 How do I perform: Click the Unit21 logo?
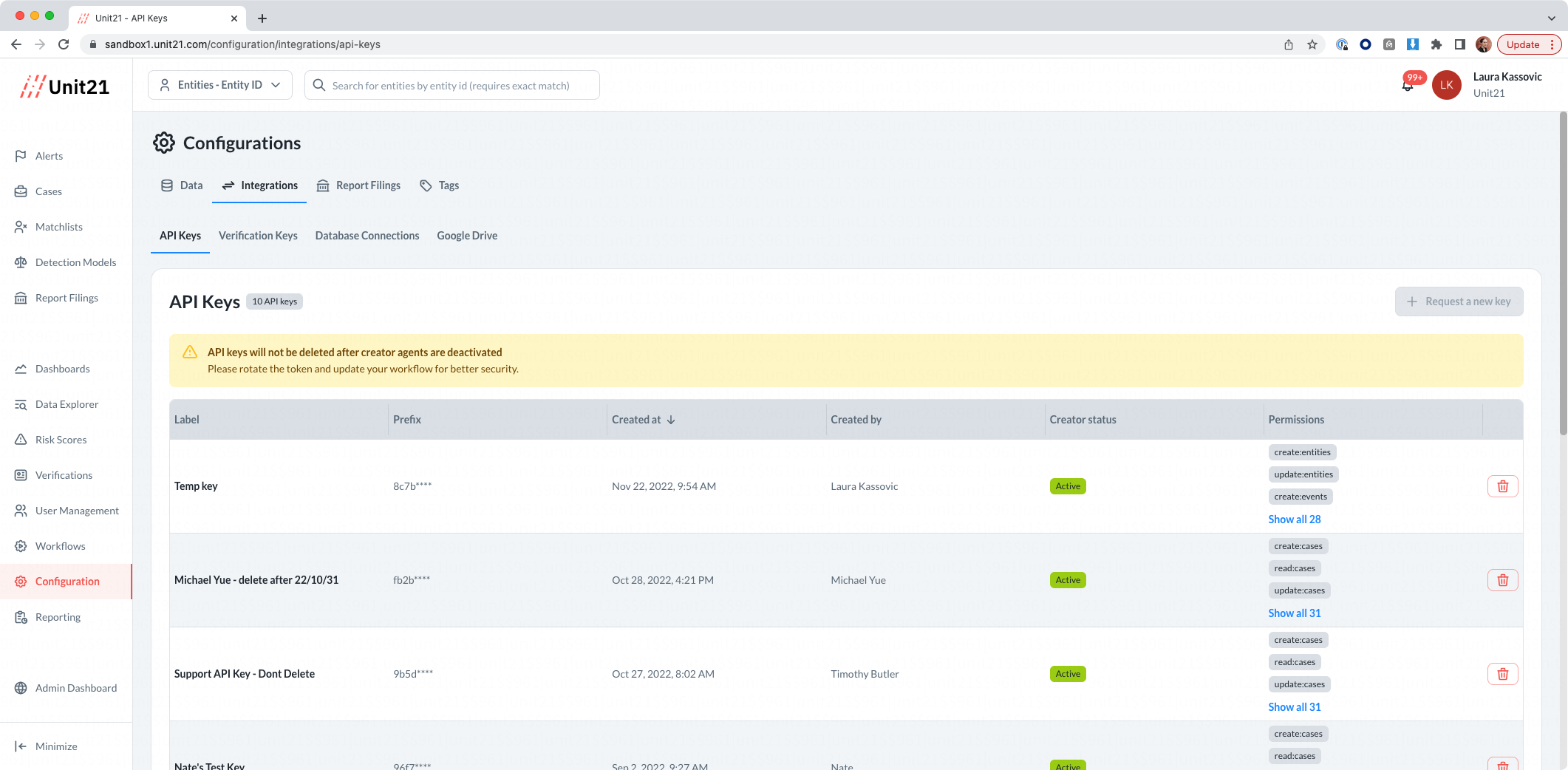[65, 86]
